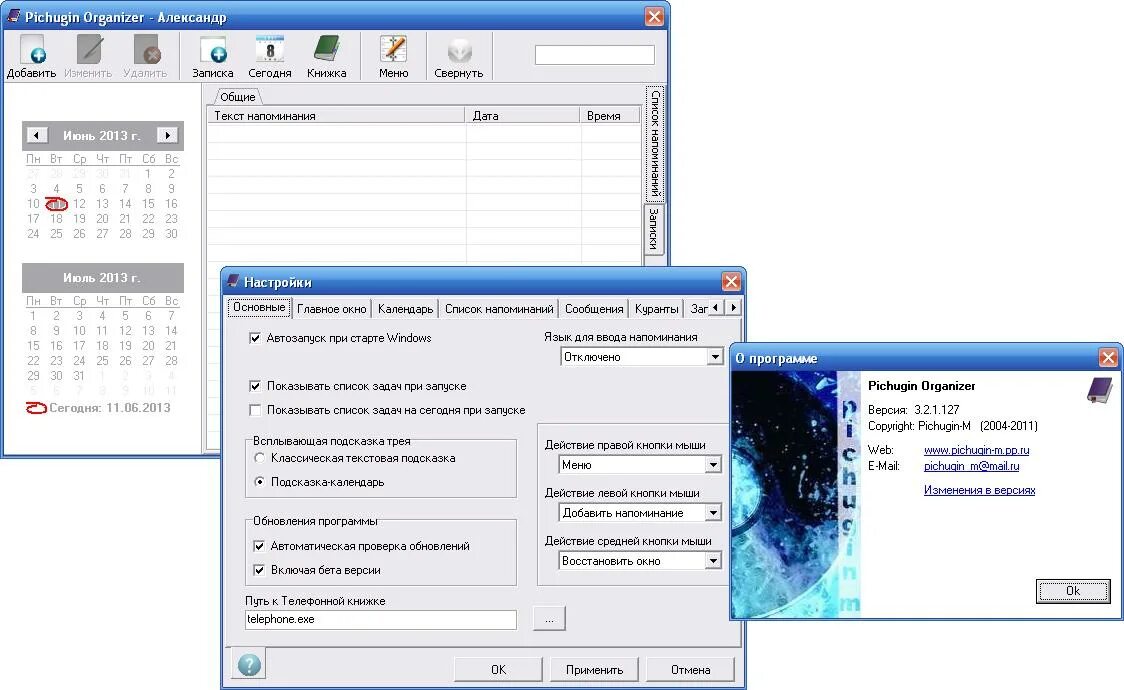Uncheck Показывать список задач при запуске
The width and height of the screenshot is (1124, 690).
255,385
